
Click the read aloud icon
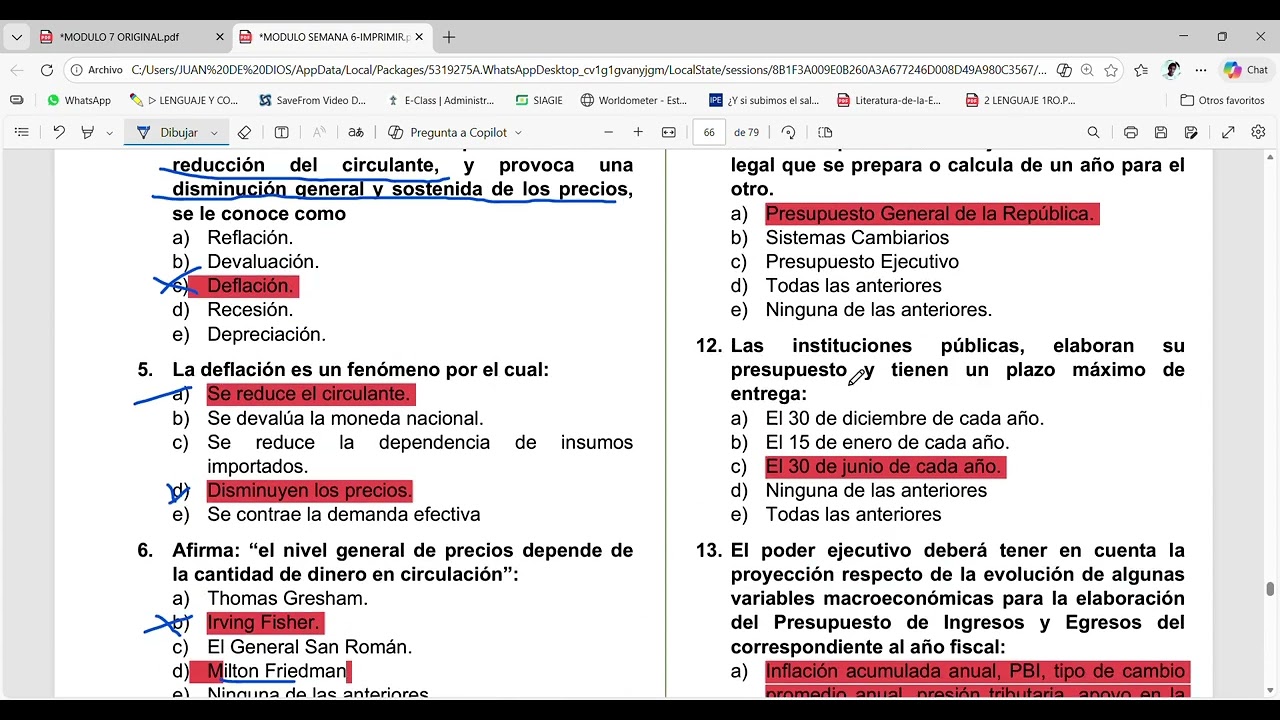pos(319,132)
